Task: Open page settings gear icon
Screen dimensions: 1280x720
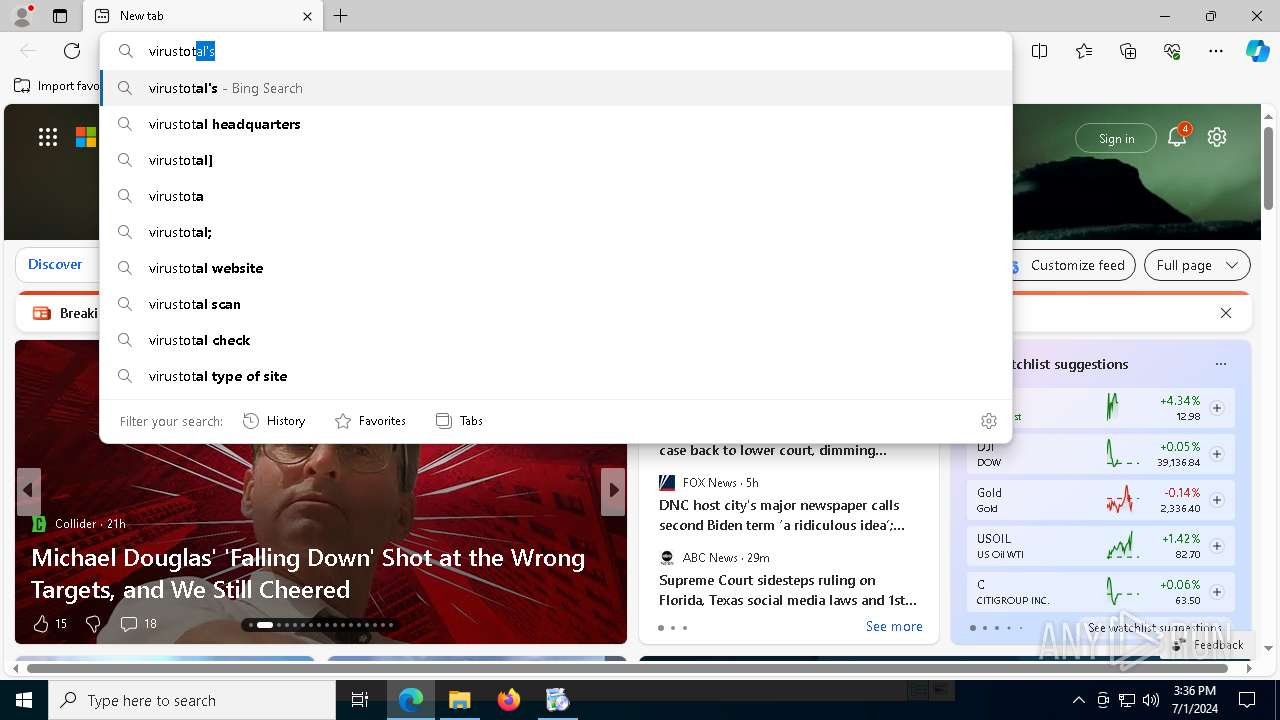Action: [1217, 138]
